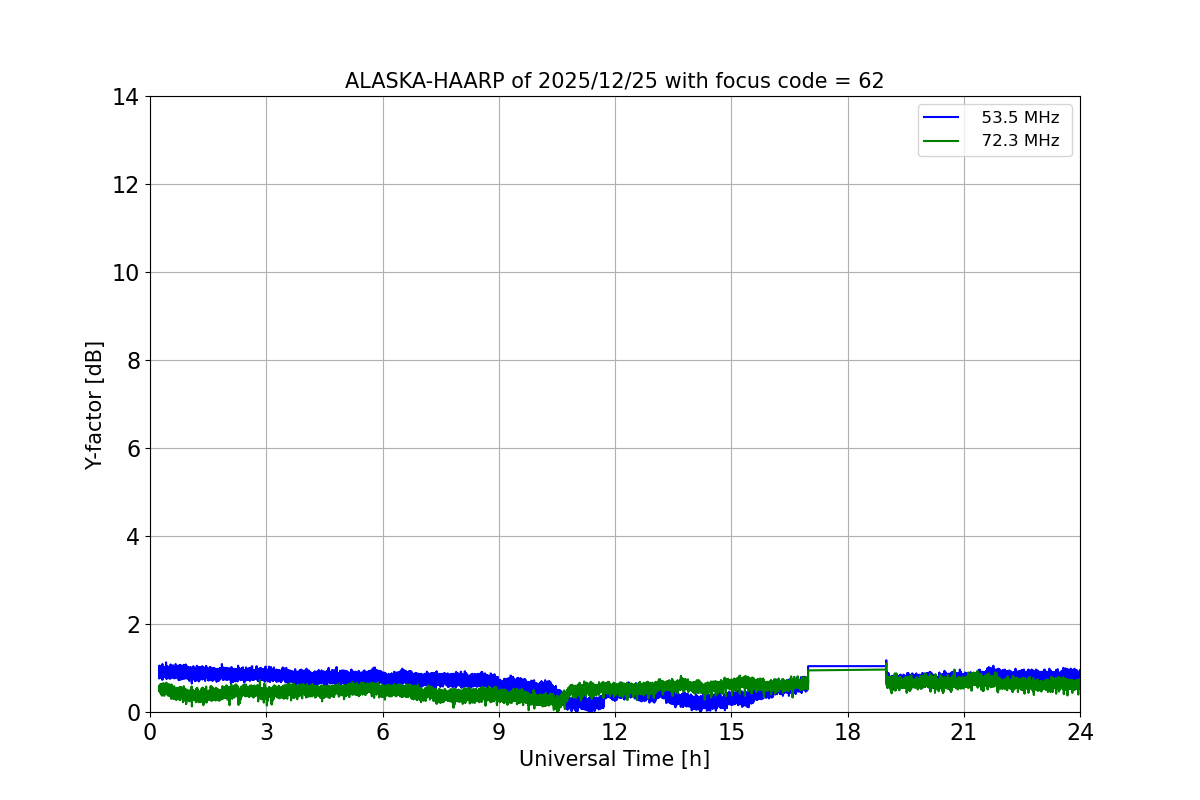Click the plot title ALASKA-HAARP of 2025/12/25
The height and width of the screenshot is (800, 1200).
point(614,81)
